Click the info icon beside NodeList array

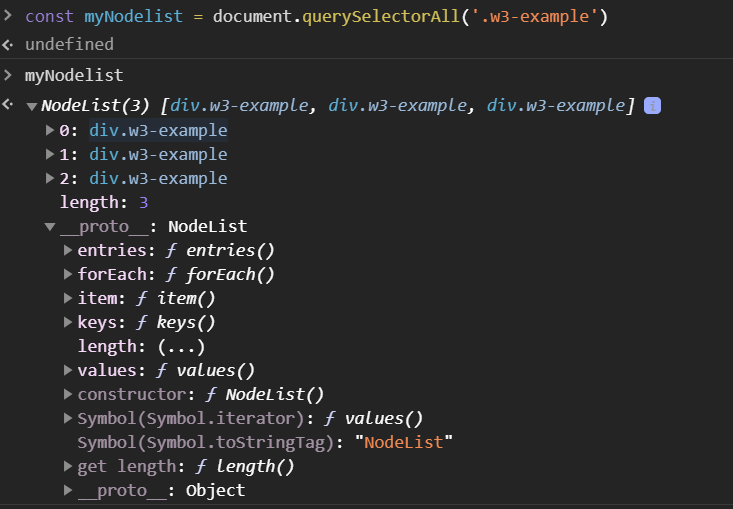point(652,106)
